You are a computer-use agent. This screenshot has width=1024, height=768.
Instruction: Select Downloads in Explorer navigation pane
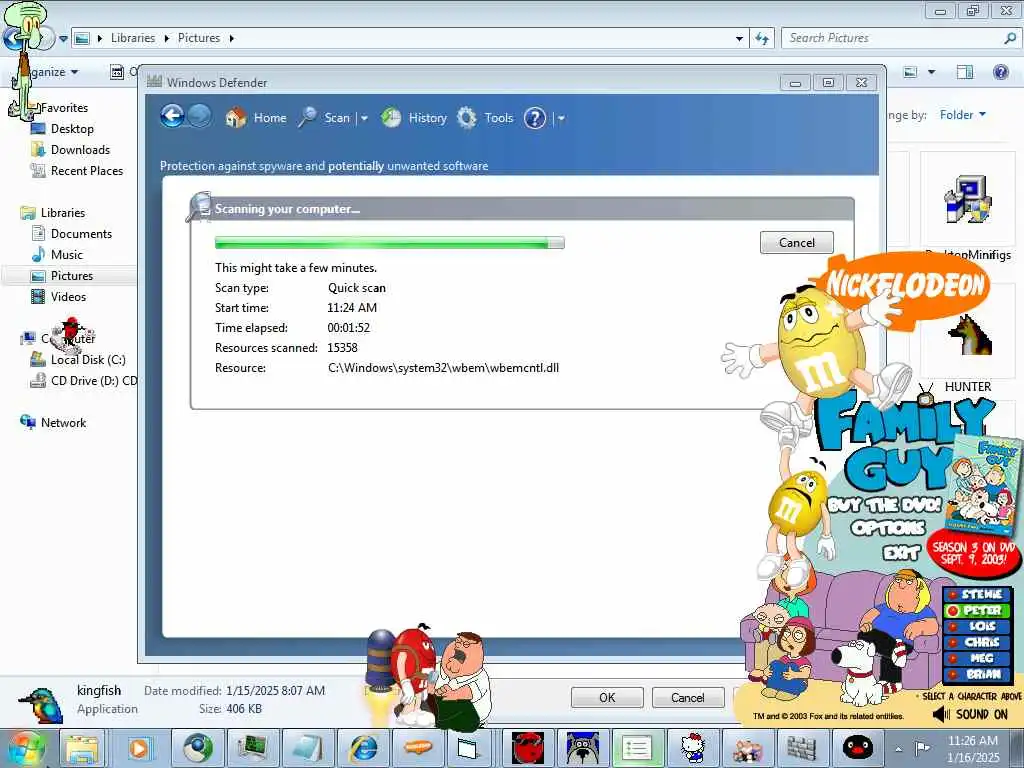(x=80, y=150)
